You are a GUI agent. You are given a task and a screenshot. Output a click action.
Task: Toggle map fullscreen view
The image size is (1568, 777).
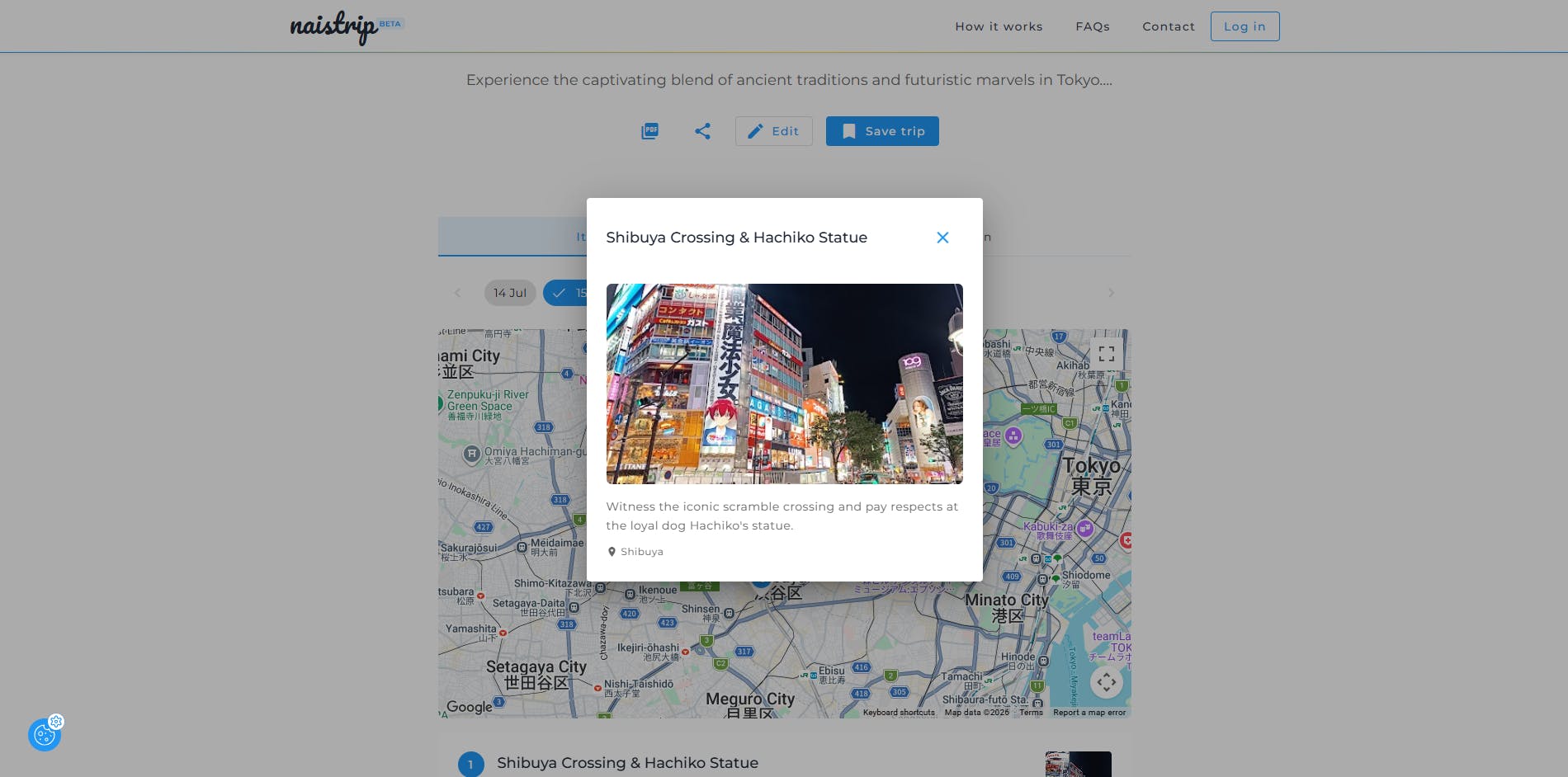[1107, 354]
